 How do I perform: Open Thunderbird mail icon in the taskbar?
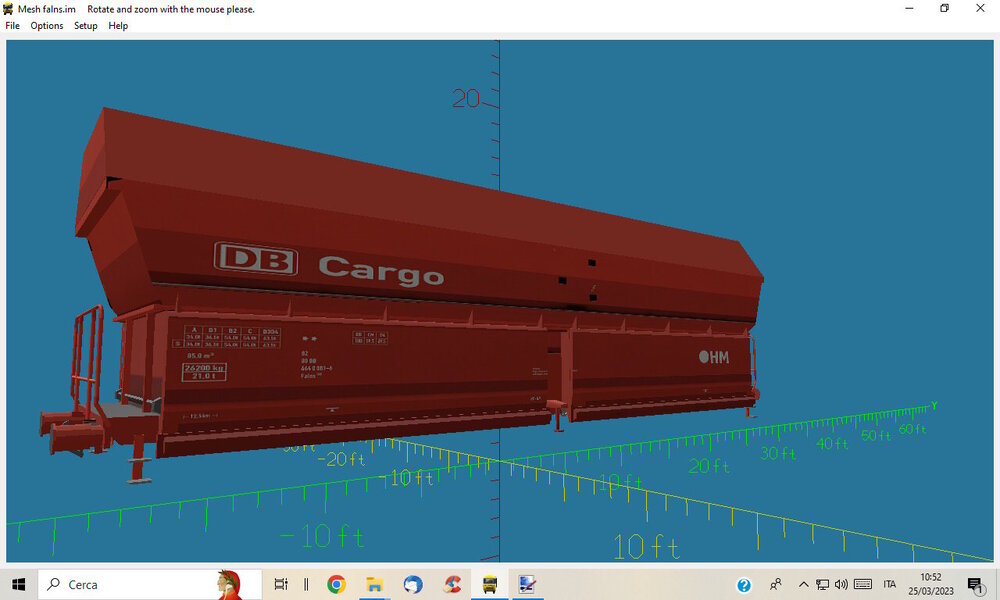[413, 584]
